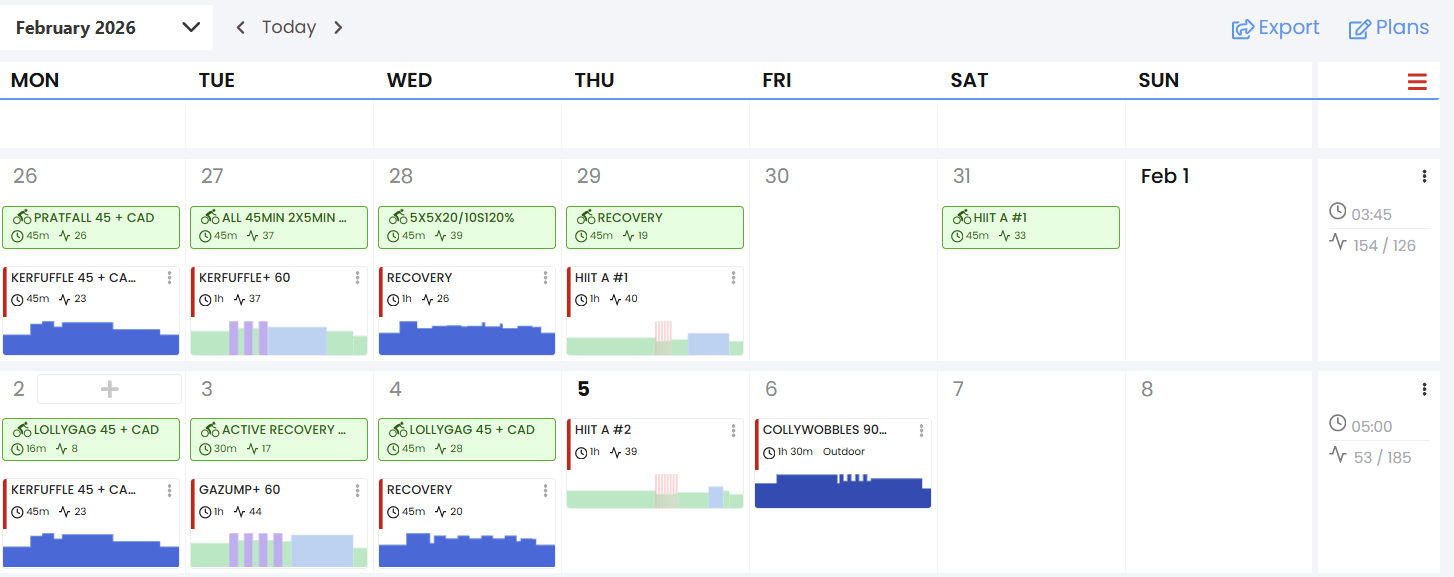The height and width of the screenshot is (577, 1454).
Task: Jump to Today in calendar
Action: click(289, 28)
